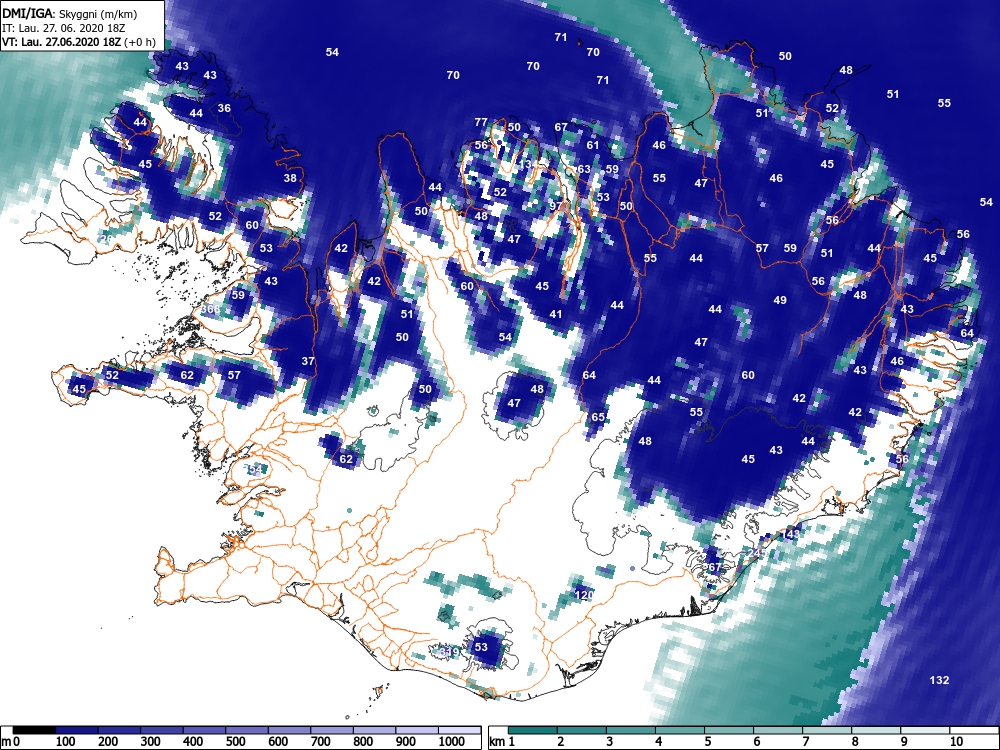Screen dimensions: 1000x750
Task: Click the swatch above '5' in km legend
Action: click(729, 730)
